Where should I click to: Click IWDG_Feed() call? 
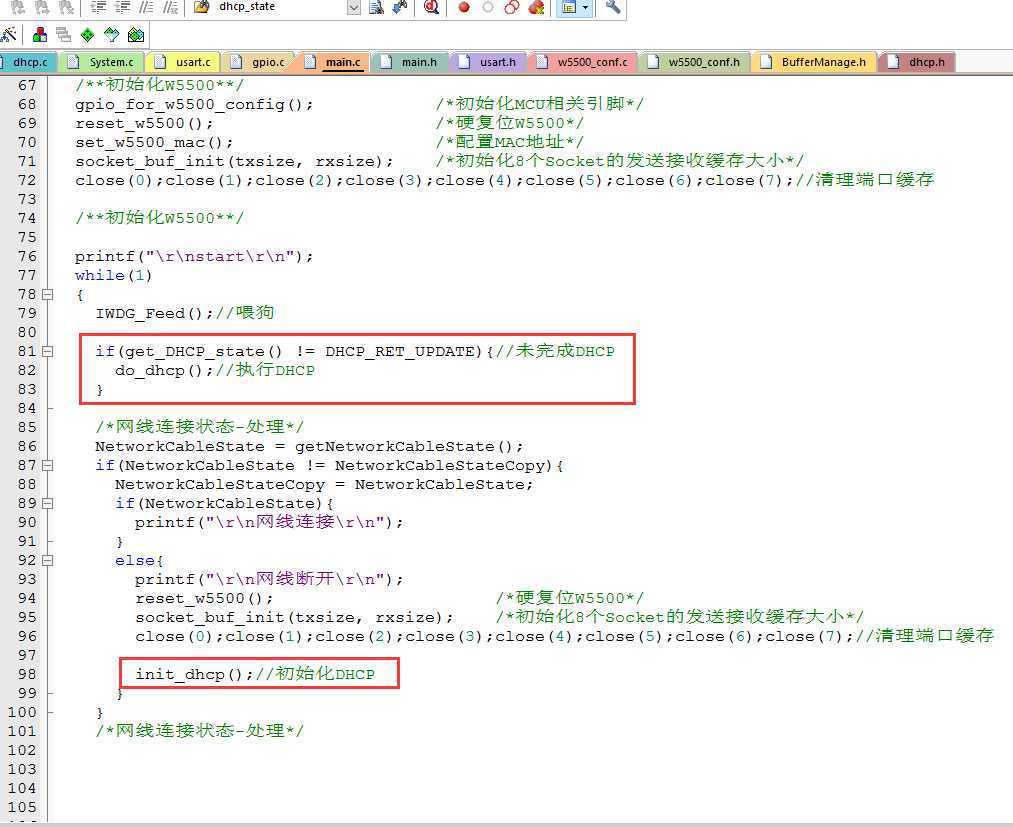point(154,313)
